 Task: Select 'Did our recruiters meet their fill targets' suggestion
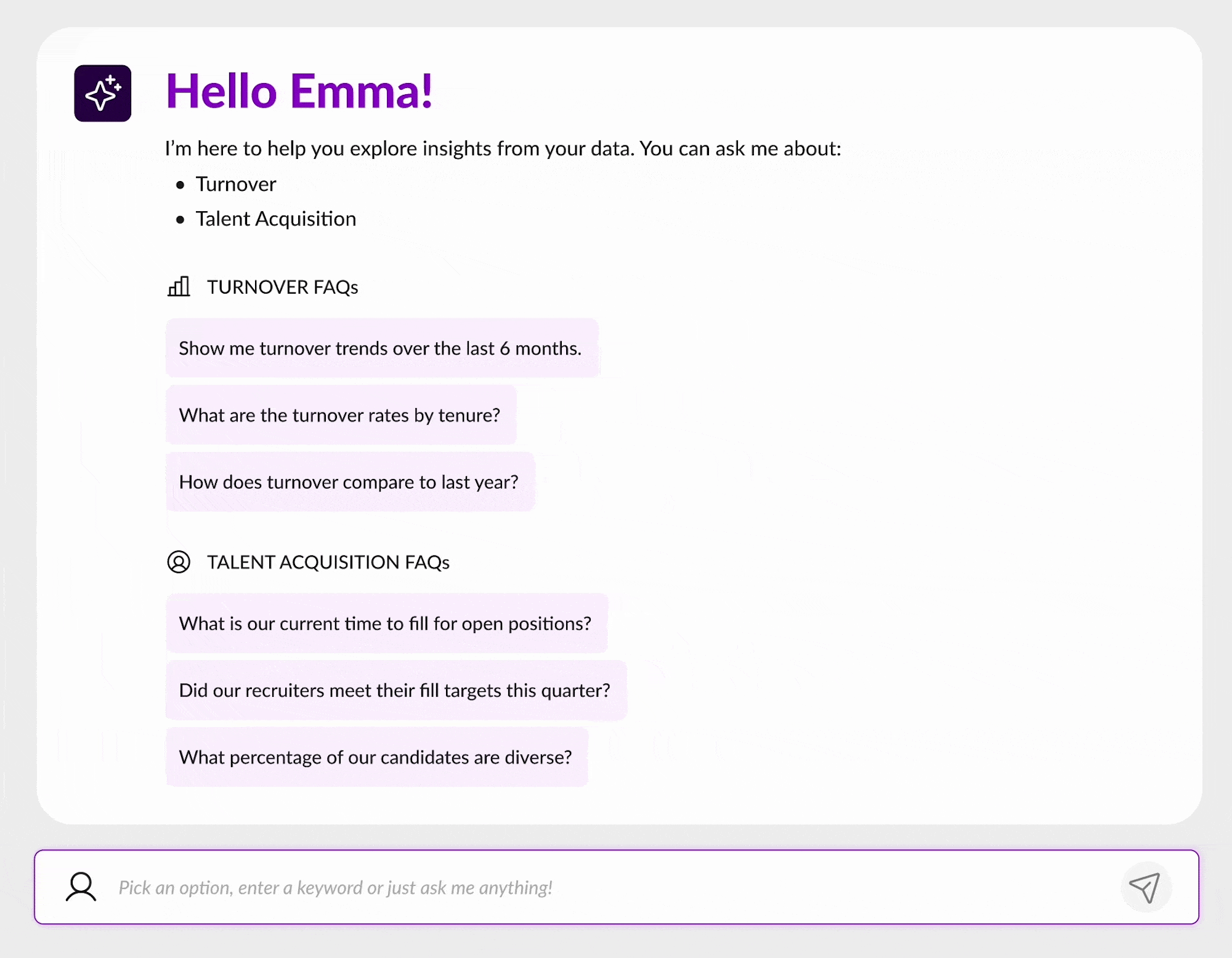396,690
